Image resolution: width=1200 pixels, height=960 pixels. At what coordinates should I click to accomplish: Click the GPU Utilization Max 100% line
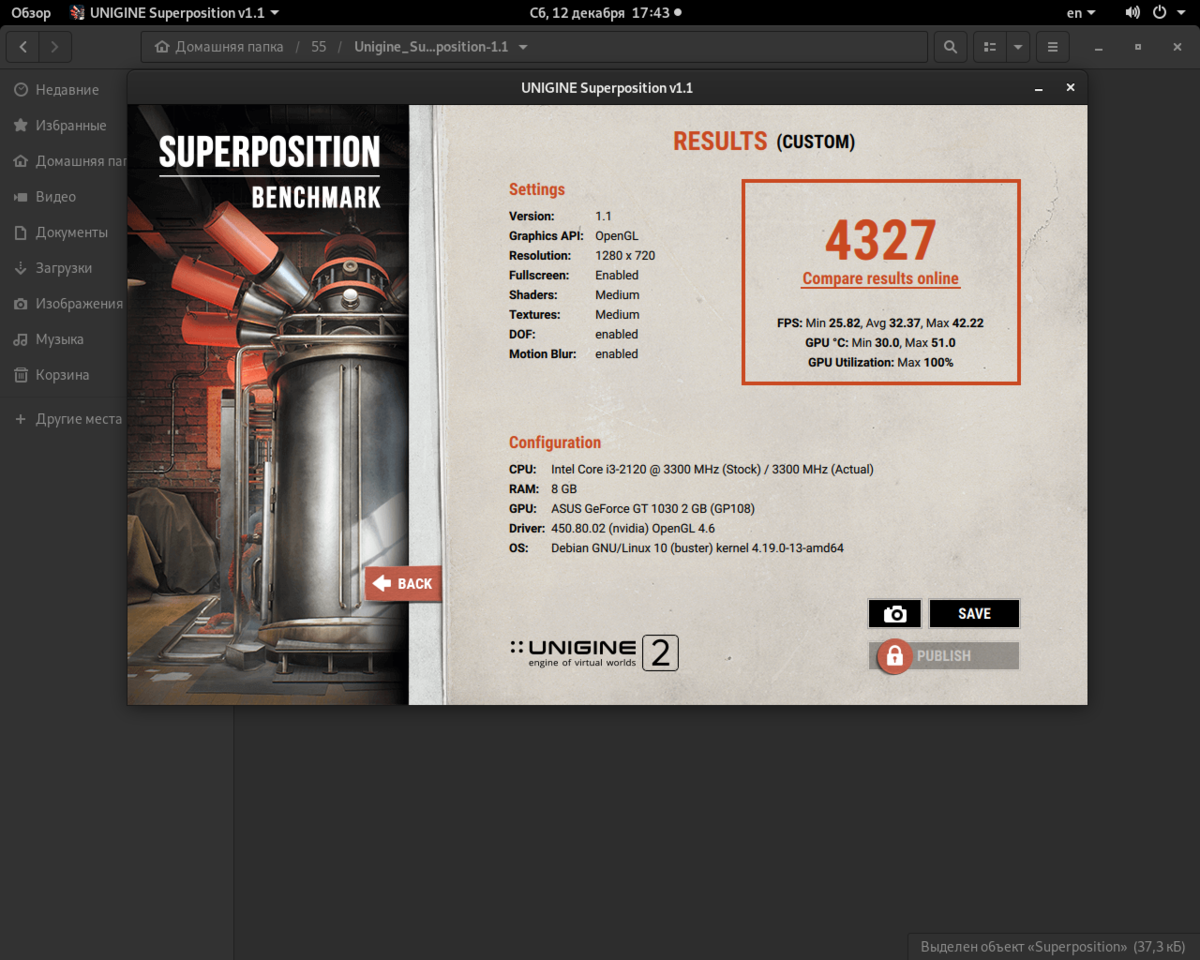(x=880, y=363)
